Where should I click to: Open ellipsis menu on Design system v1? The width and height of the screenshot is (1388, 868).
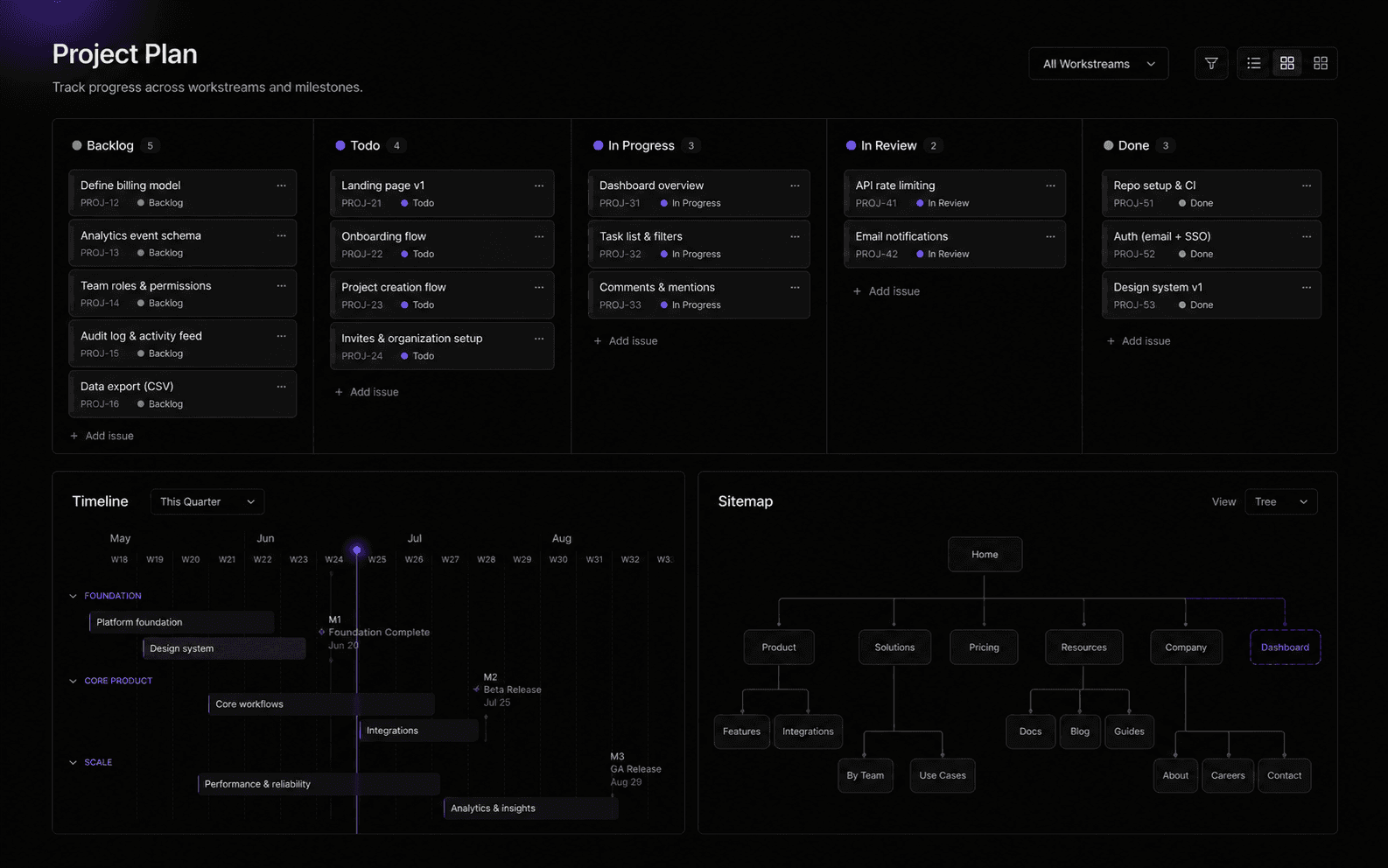click(1307, 287)
